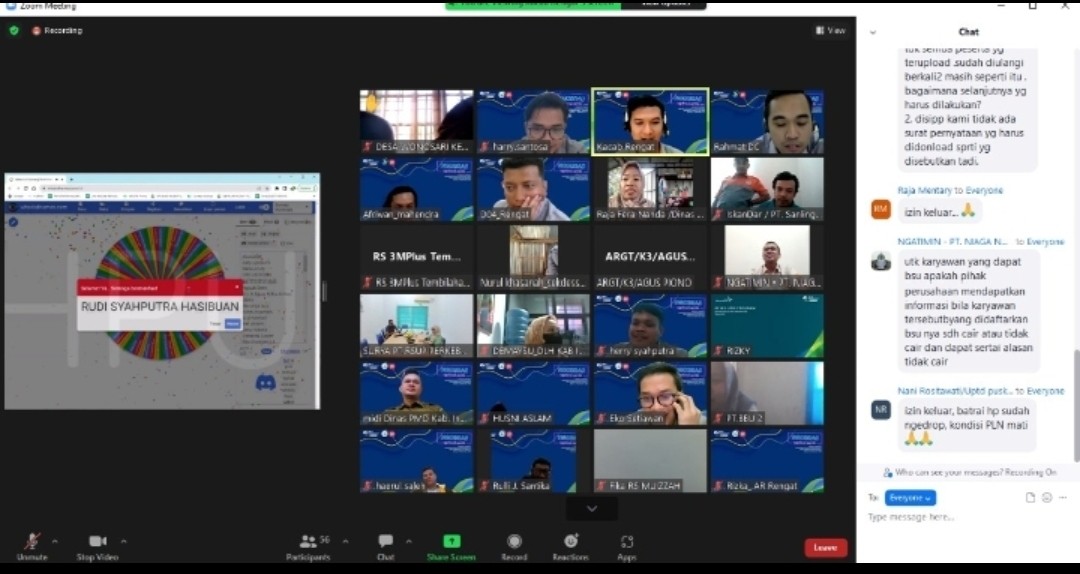Screen dimensions: 1080x574
Task: Collapse the Chat panel header chevron
Action: [872, 32]
